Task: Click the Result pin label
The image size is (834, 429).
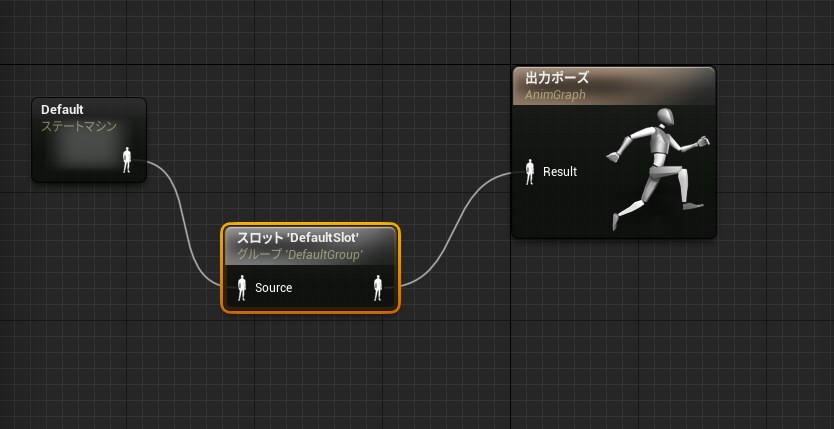Action: pyautogui.click(x=560, y=172)
